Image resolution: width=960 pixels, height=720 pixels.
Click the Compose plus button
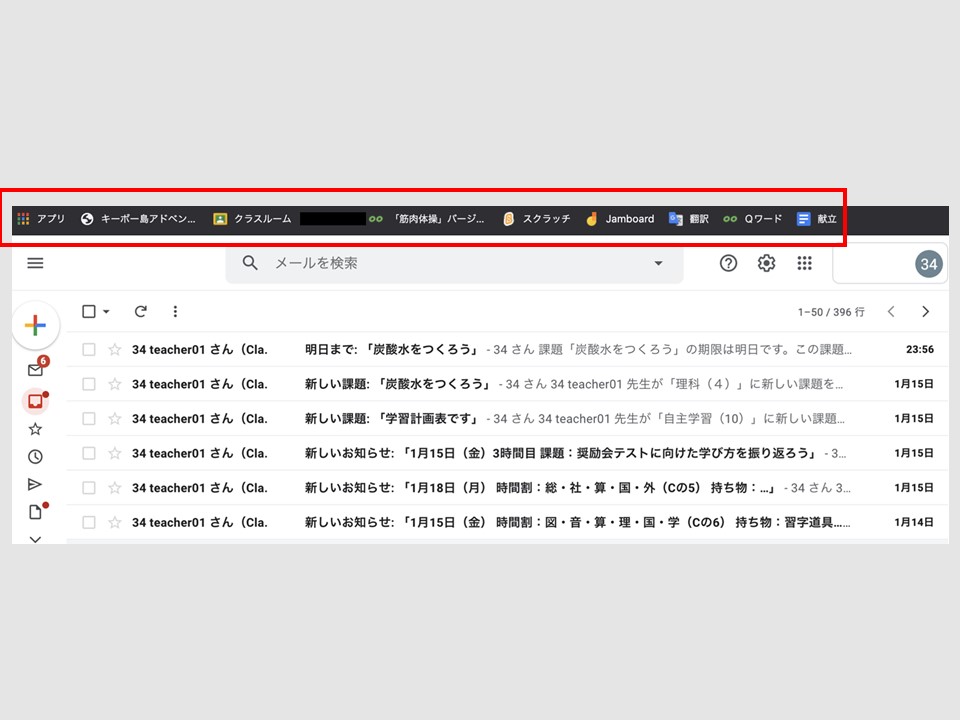(x=35, y=325)
